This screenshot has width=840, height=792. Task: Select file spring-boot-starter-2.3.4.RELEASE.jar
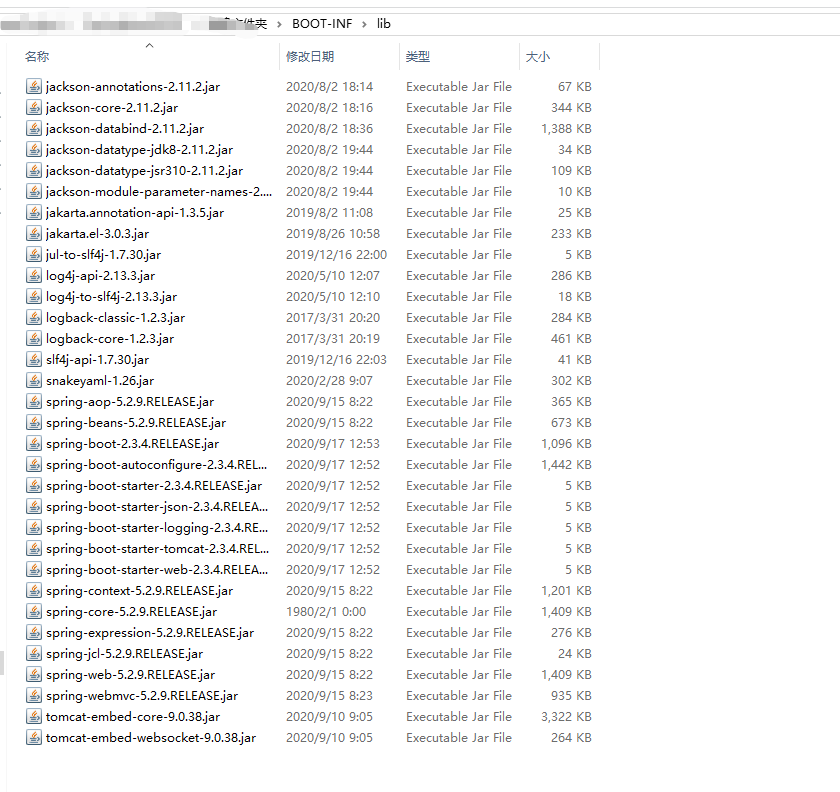(x=154, y=485)
